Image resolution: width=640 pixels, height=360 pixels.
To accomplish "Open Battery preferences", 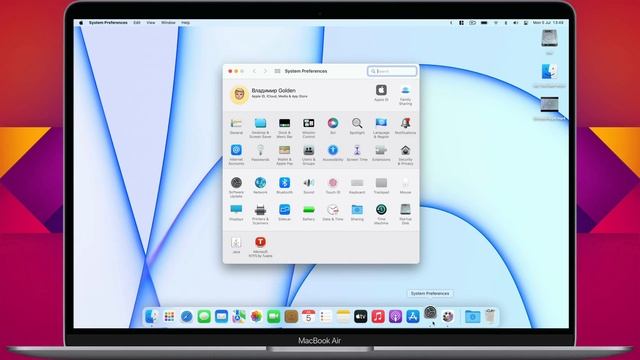I will (x=309, y=210).
